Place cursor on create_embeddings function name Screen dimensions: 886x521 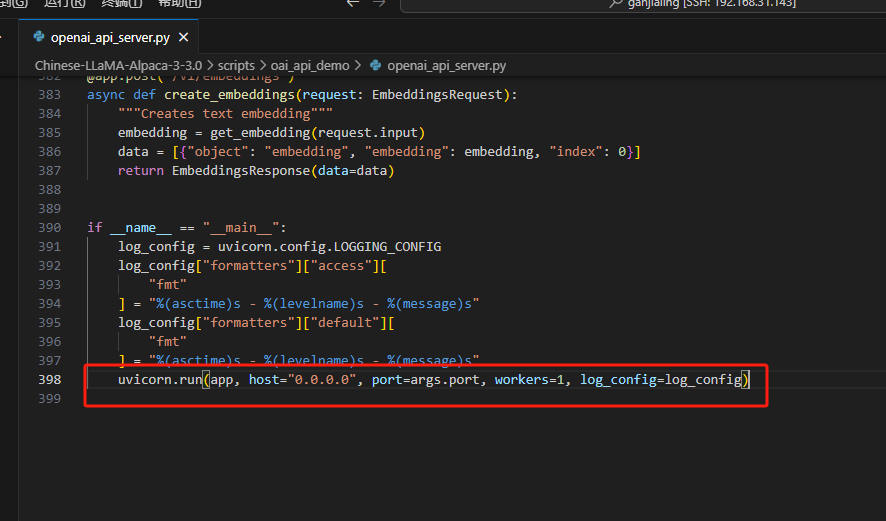(x=229, y=94)
